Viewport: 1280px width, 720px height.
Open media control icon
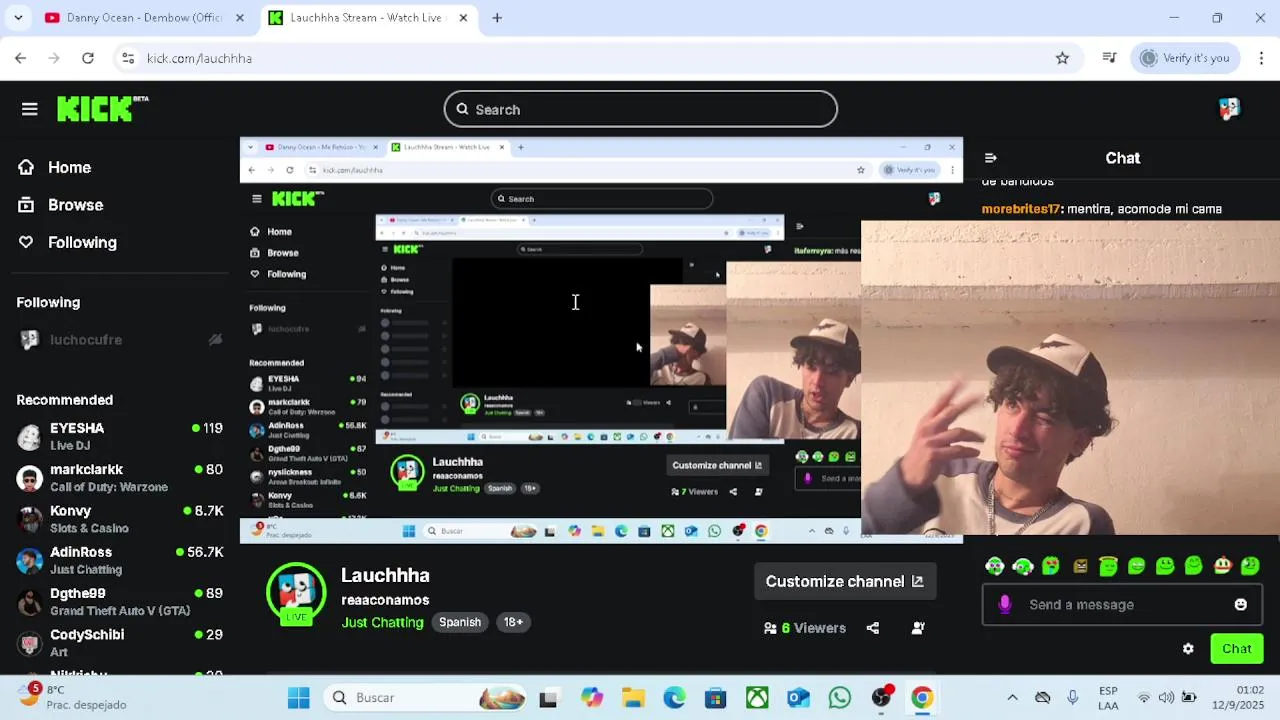tap(1109, 58)
